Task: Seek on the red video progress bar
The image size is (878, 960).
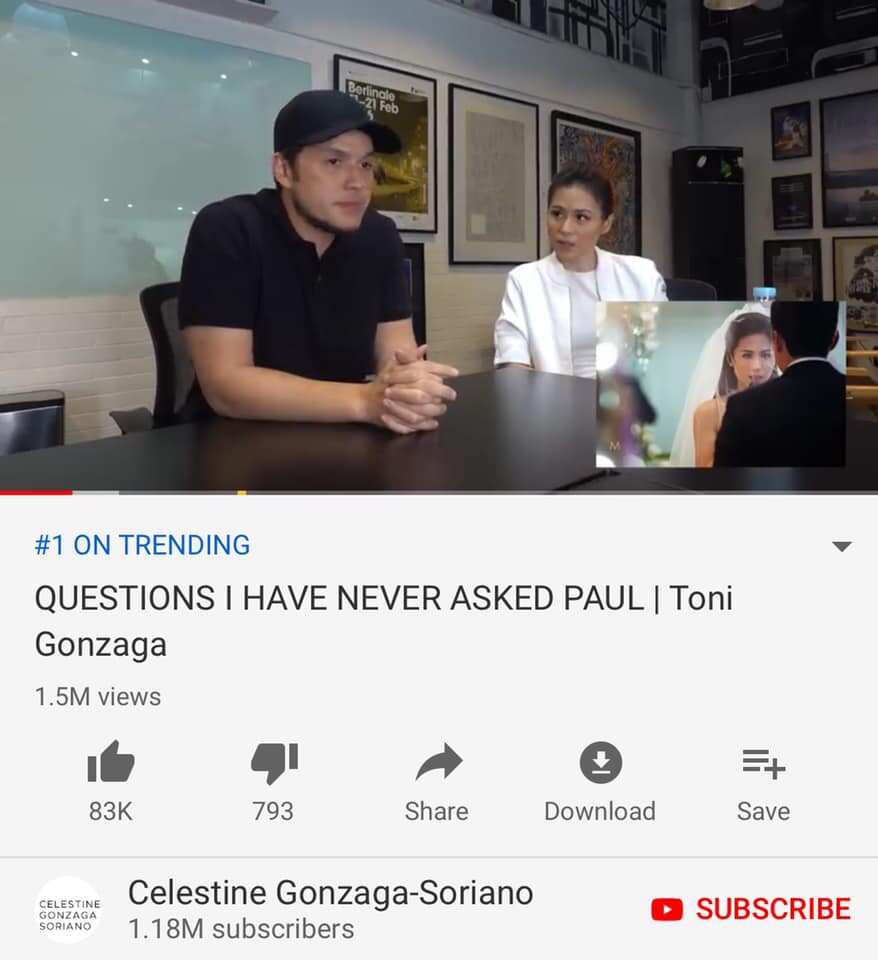Action: point(36,492)
